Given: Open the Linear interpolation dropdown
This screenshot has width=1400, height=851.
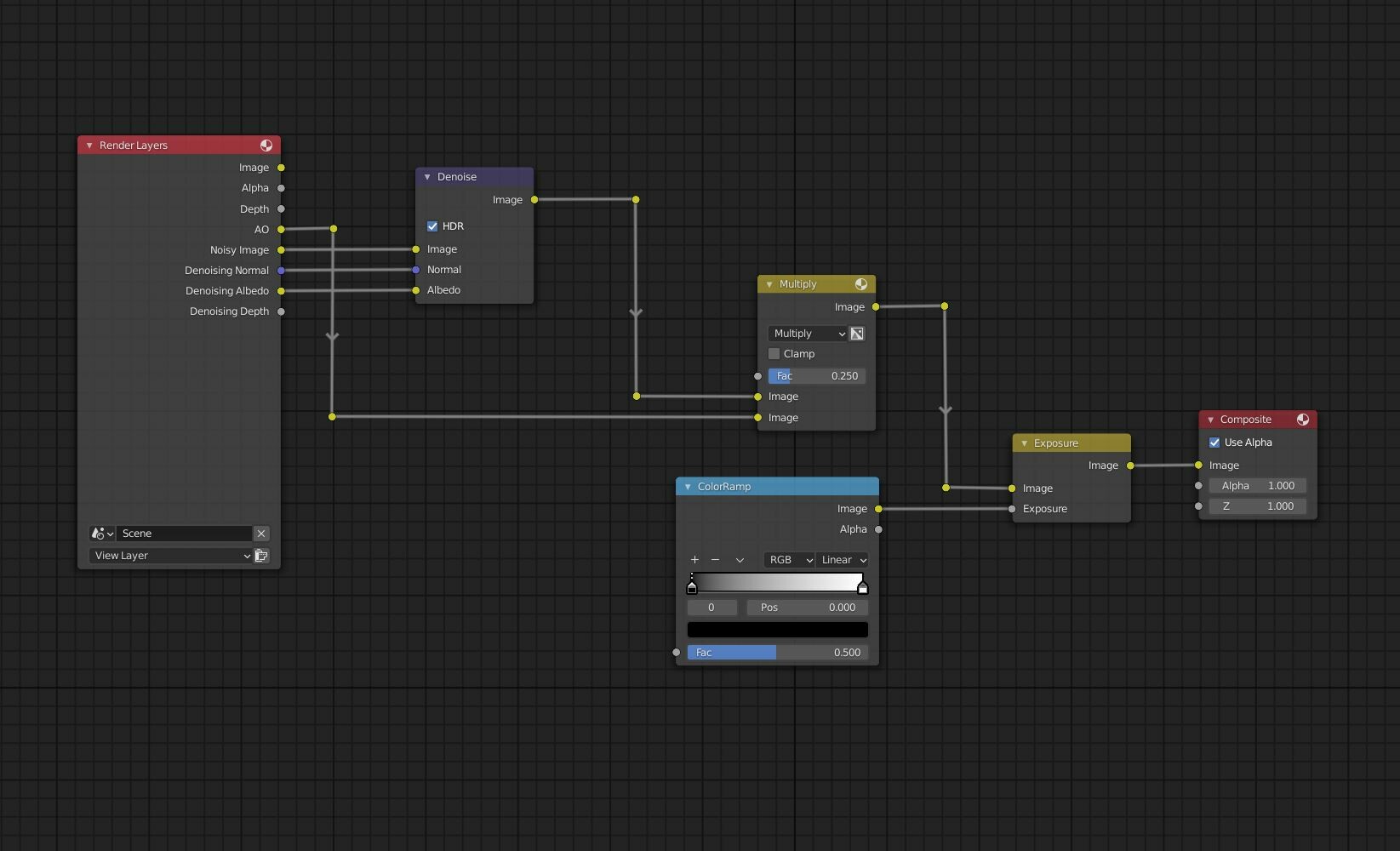Looking at the screenshot, I should click(x=843, y=560).
